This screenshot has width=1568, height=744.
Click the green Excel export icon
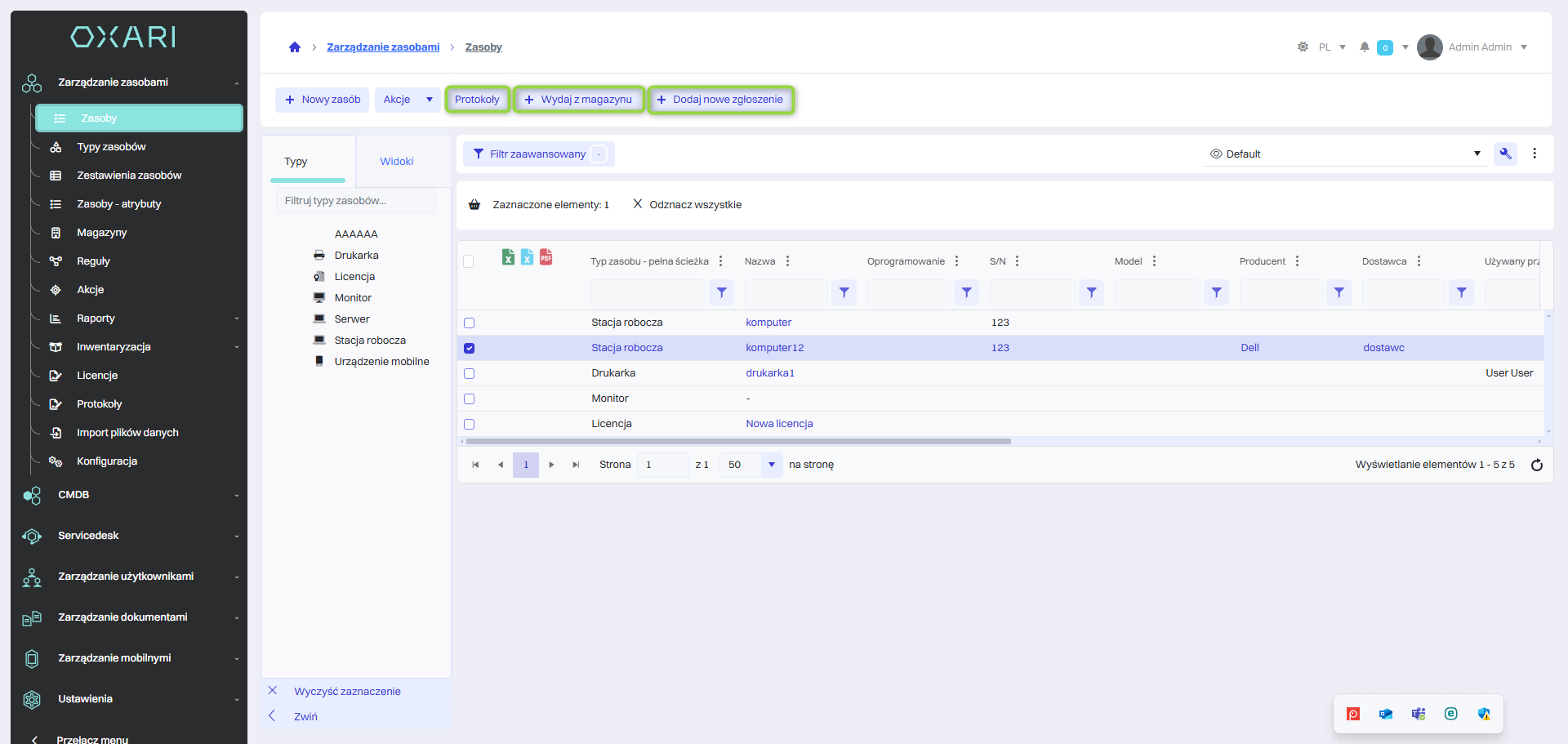(508, 257)
